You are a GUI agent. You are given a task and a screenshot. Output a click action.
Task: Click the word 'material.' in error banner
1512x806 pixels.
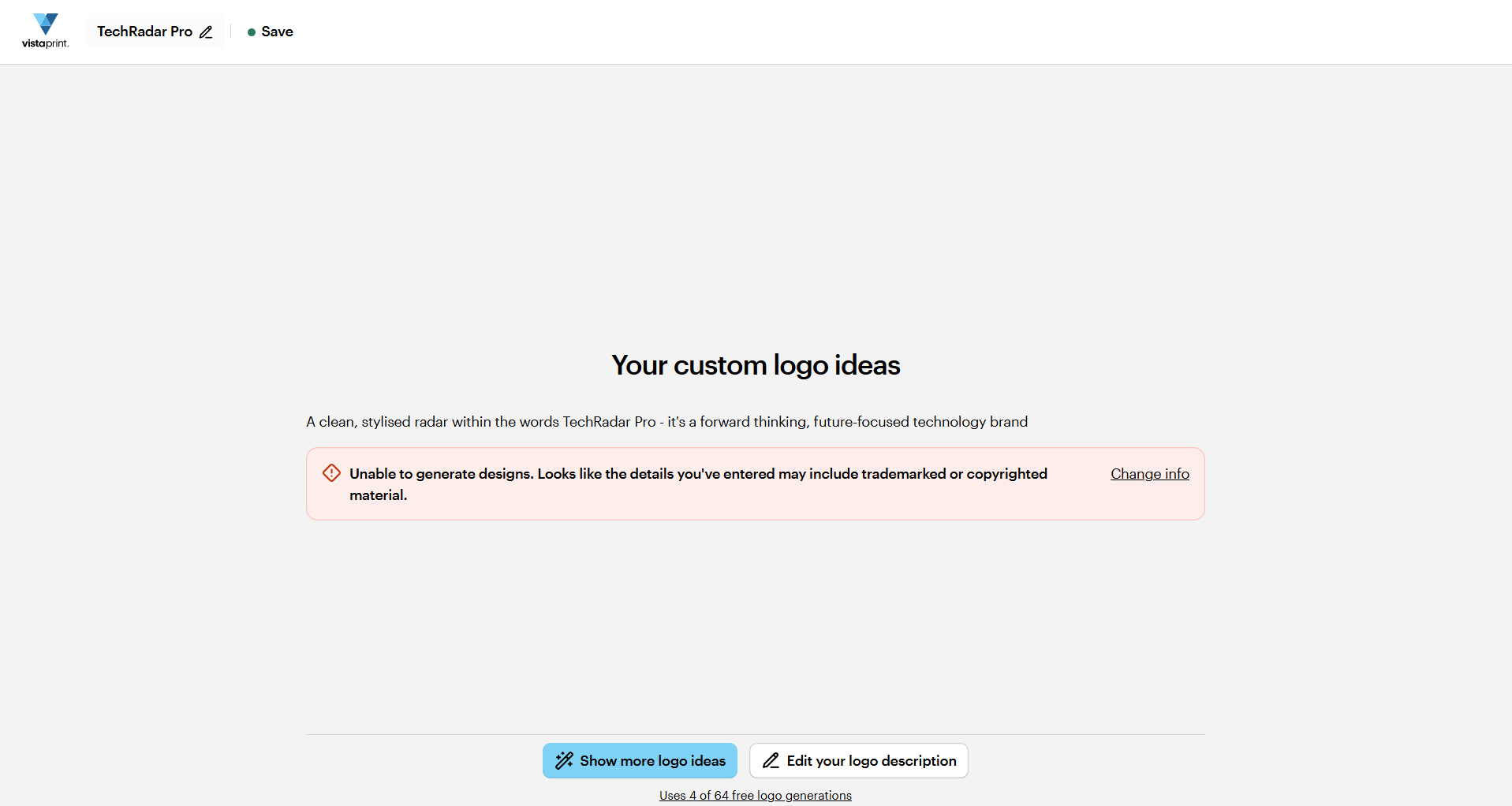pyautogui.click(x=378, y=495)
